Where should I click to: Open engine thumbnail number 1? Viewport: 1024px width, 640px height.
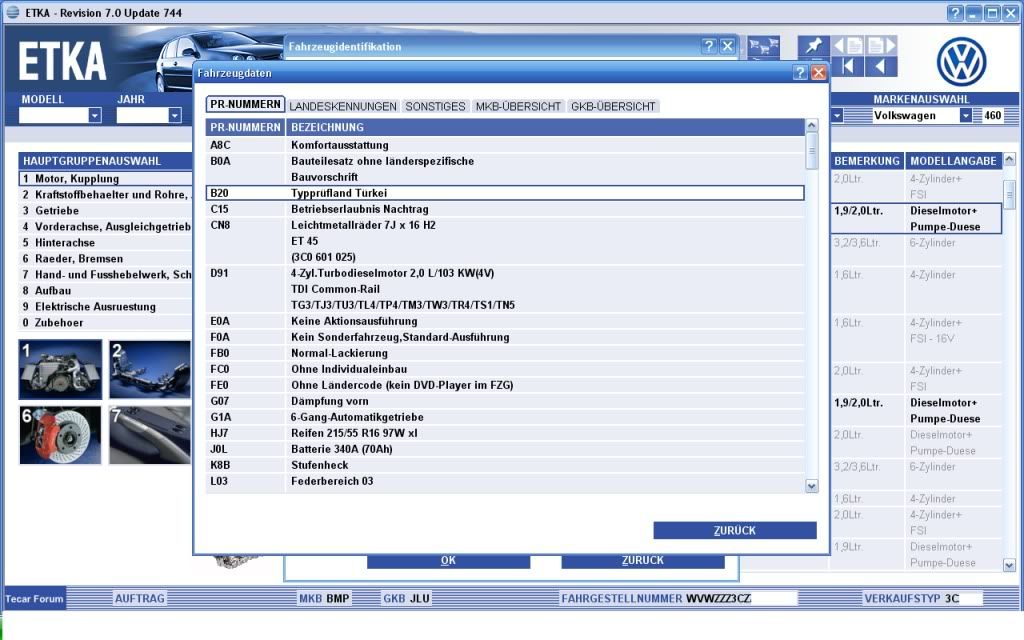tap(61, 370)
